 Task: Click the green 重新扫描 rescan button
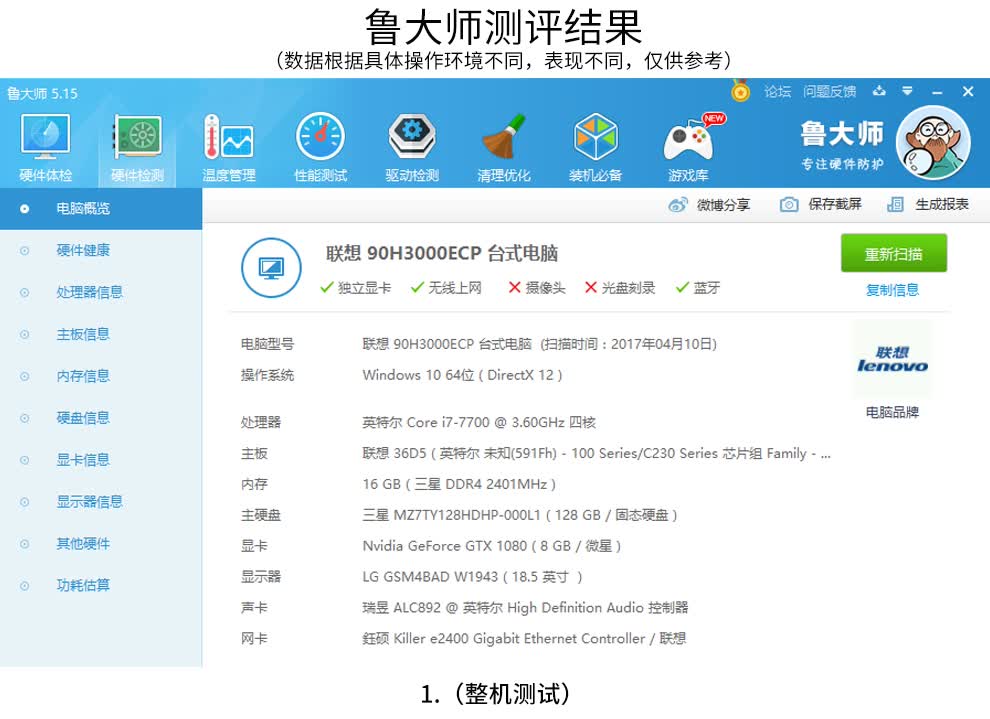(x=893, y=253)
